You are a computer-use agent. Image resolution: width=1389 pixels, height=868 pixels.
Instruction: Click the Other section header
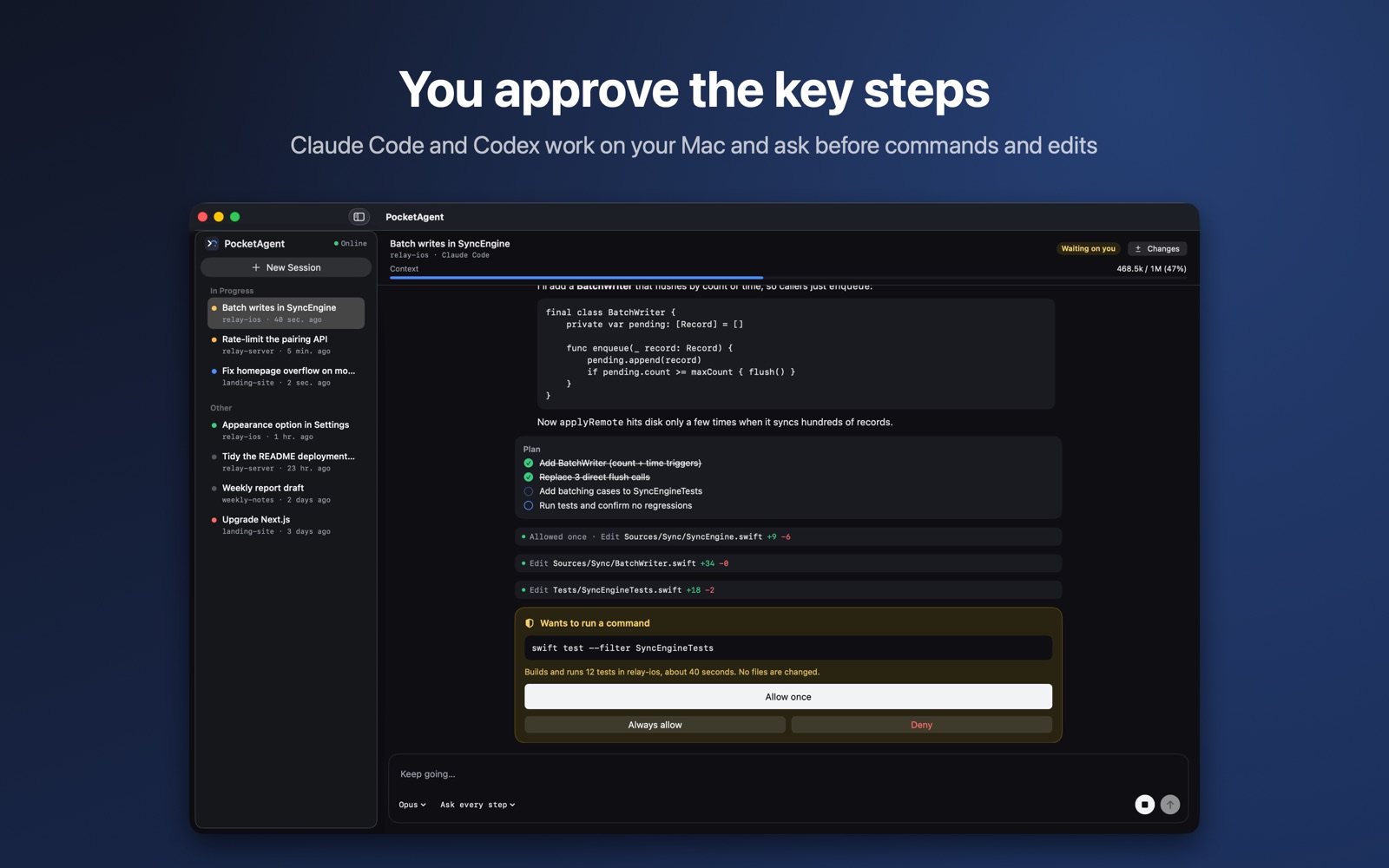[221, 408]
